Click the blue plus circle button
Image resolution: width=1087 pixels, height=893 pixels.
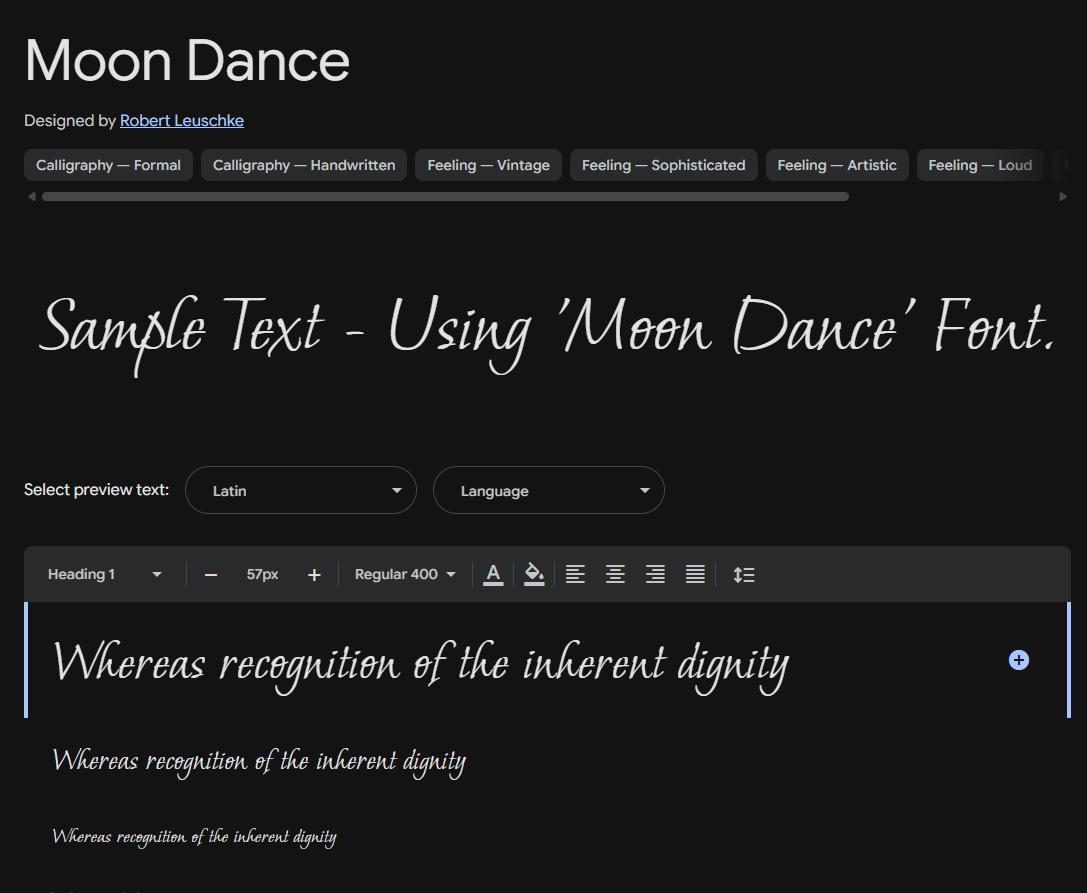[x=1018, y=660]
